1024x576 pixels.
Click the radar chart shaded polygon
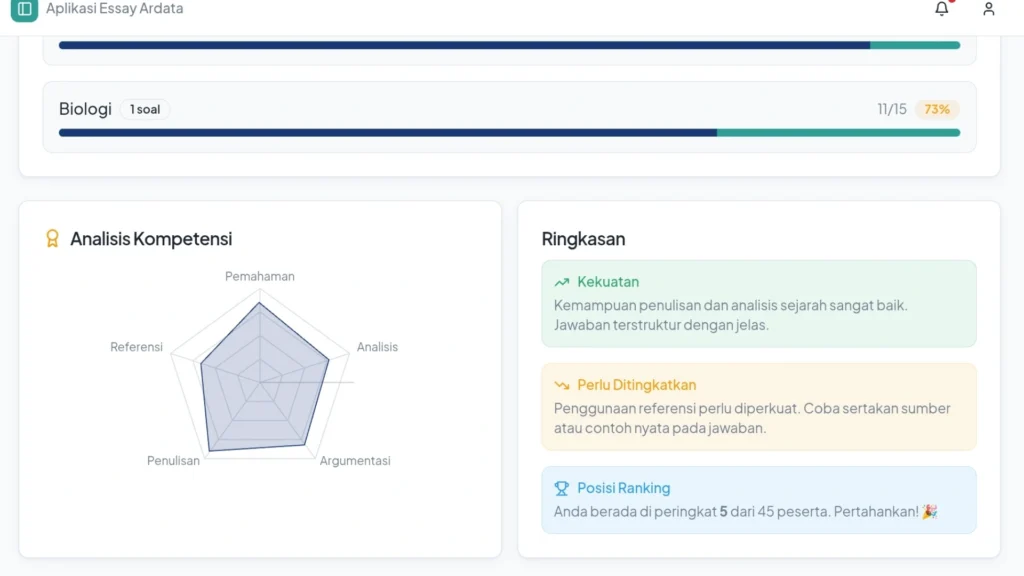point(261,385)
